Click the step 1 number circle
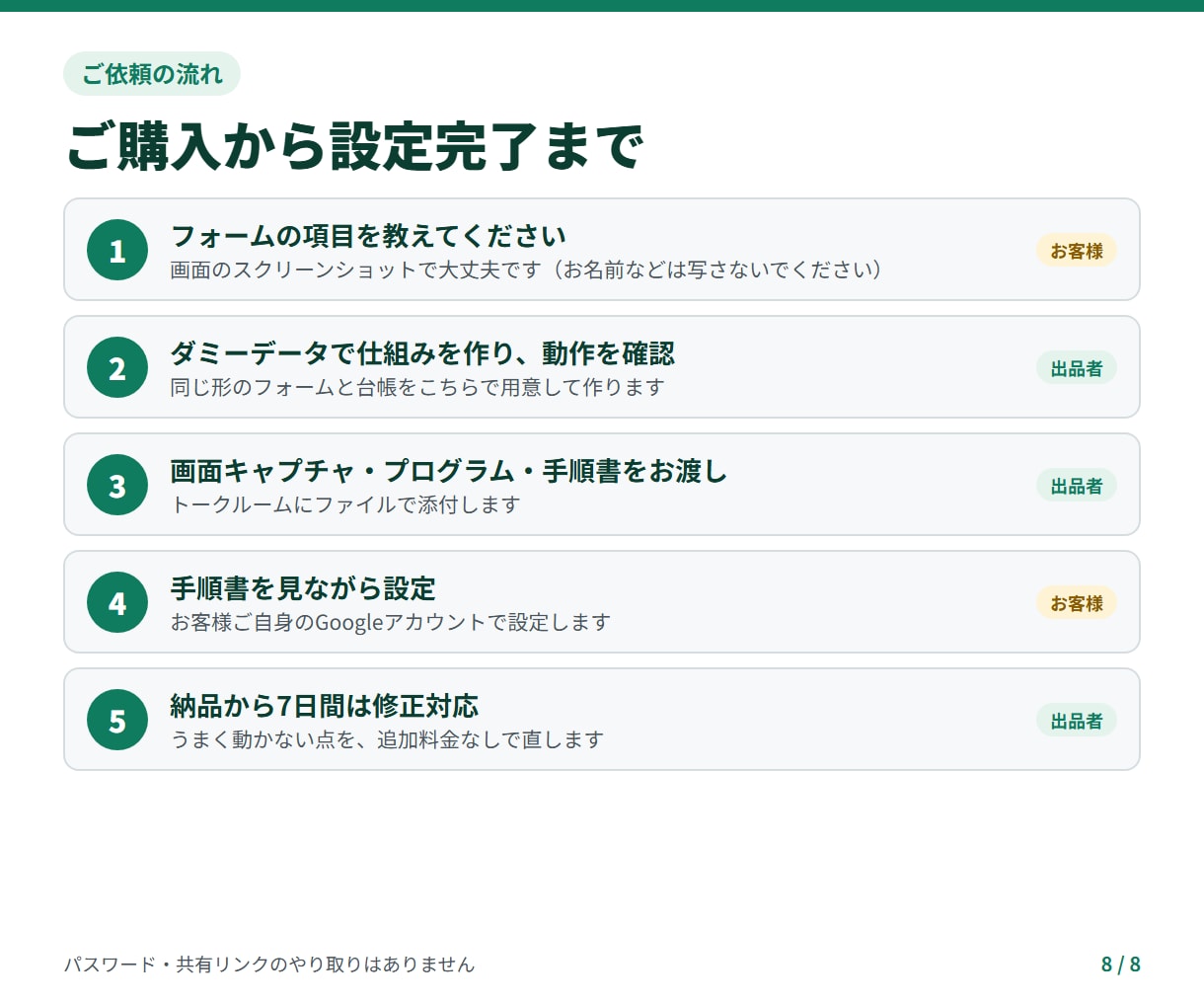Screen dimensions: 1204x1003 pos(117,250)
